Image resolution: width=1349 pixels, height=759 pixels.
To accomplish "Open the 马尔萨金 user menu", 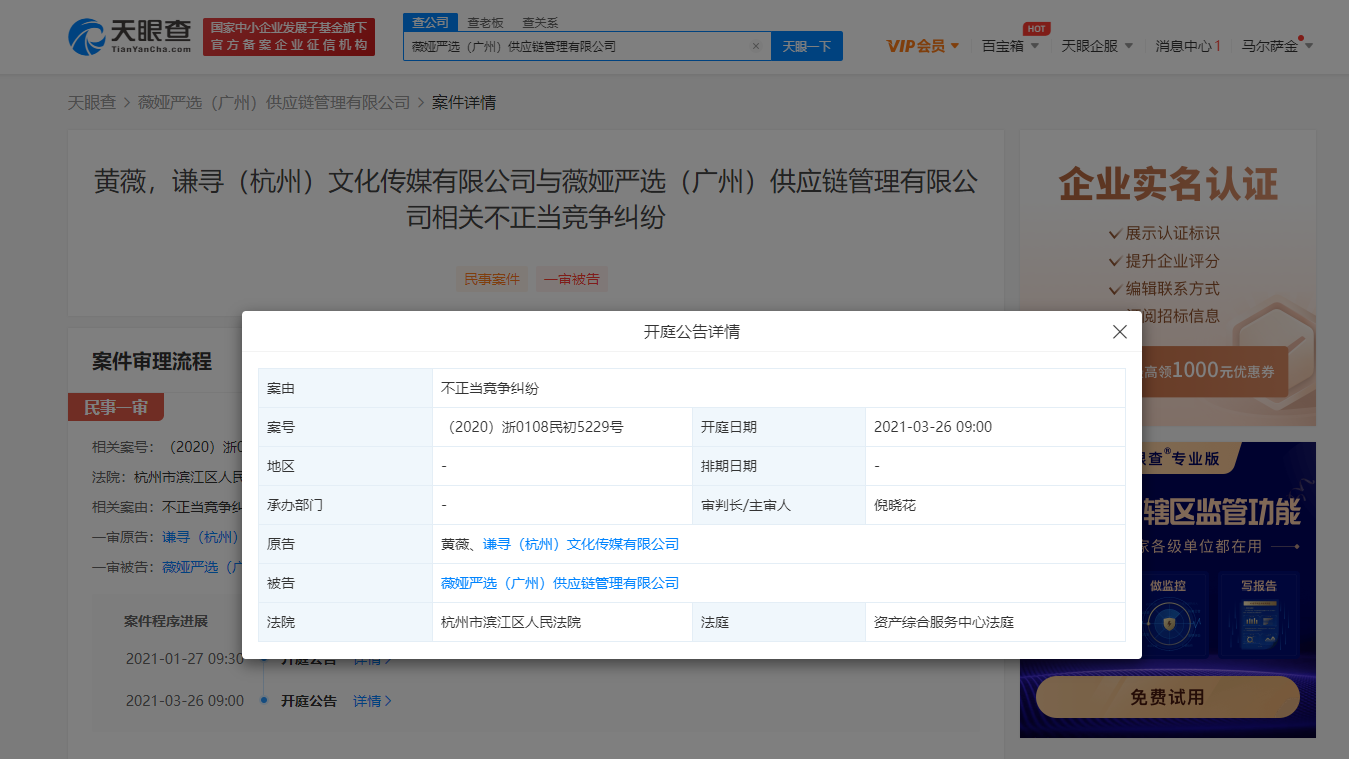I will pos(1277,46).
